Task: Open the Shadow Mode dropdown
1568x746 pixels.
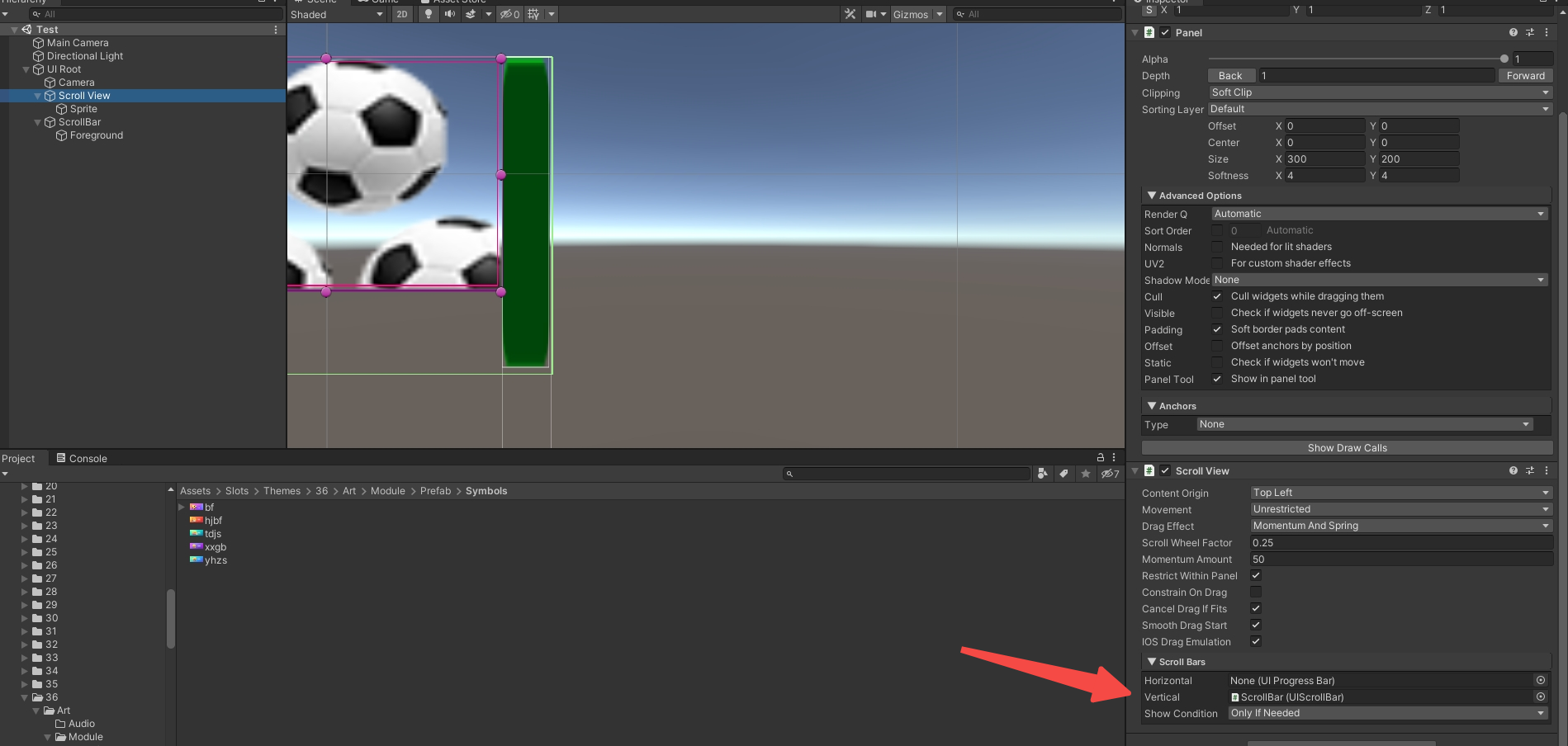Action: point(1380,280)
